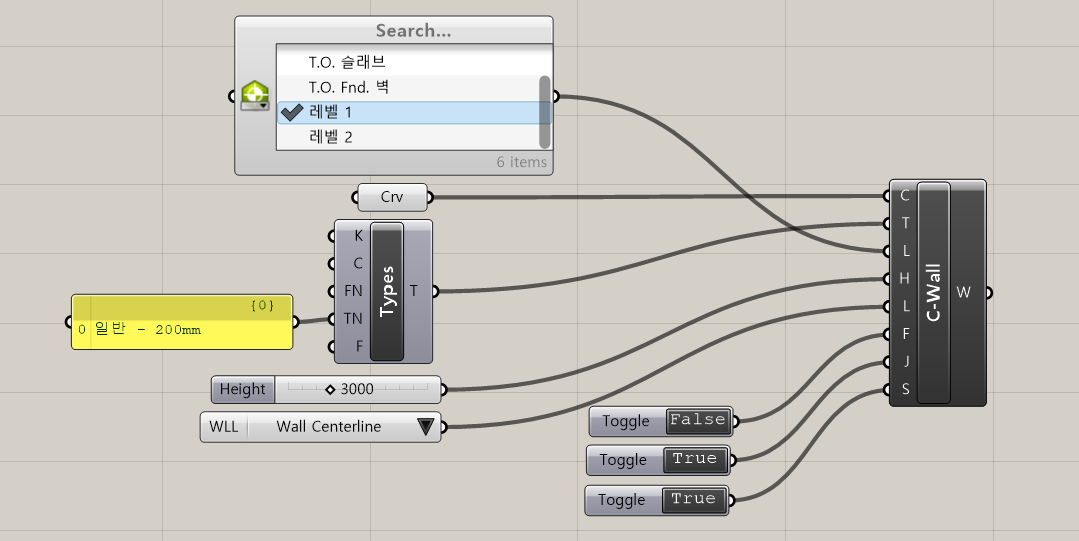Click the Search... field in level picker
The height and width of the screenshot is (541, 1079).
pyautogui.click(x=413, y=31)
